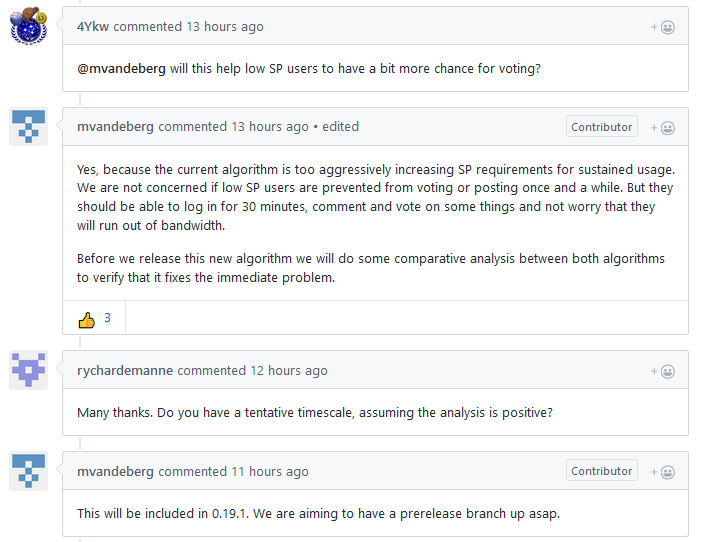Click the Contributor badge on the last comment
Image resolution: width=726 pixels, height=542 pixels.
(x=602, y=471)
